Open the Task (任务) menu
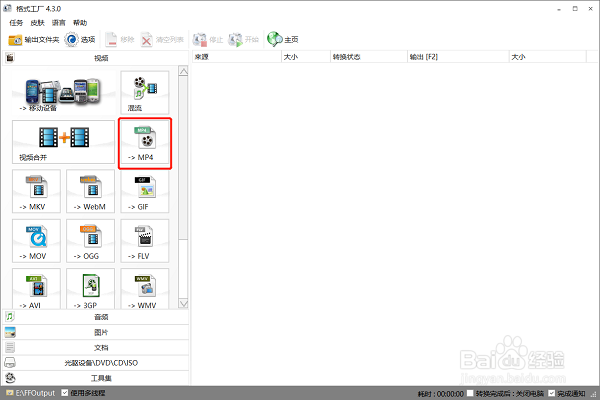Screen dimensions: 600x400 pyautogui.click(x=16, y=23)
